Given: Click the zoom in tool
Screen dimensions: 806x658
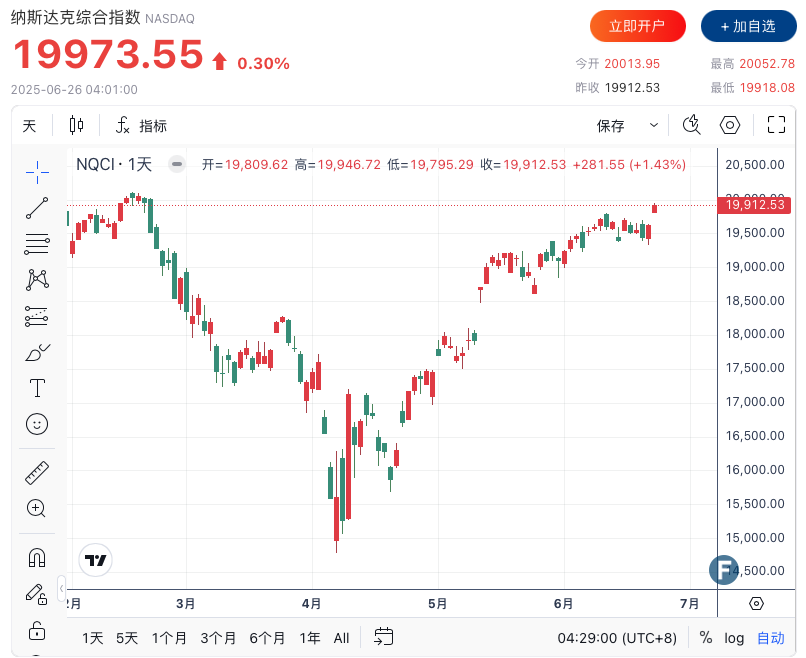Looking at the screenshot, I should tap(37, 508).
